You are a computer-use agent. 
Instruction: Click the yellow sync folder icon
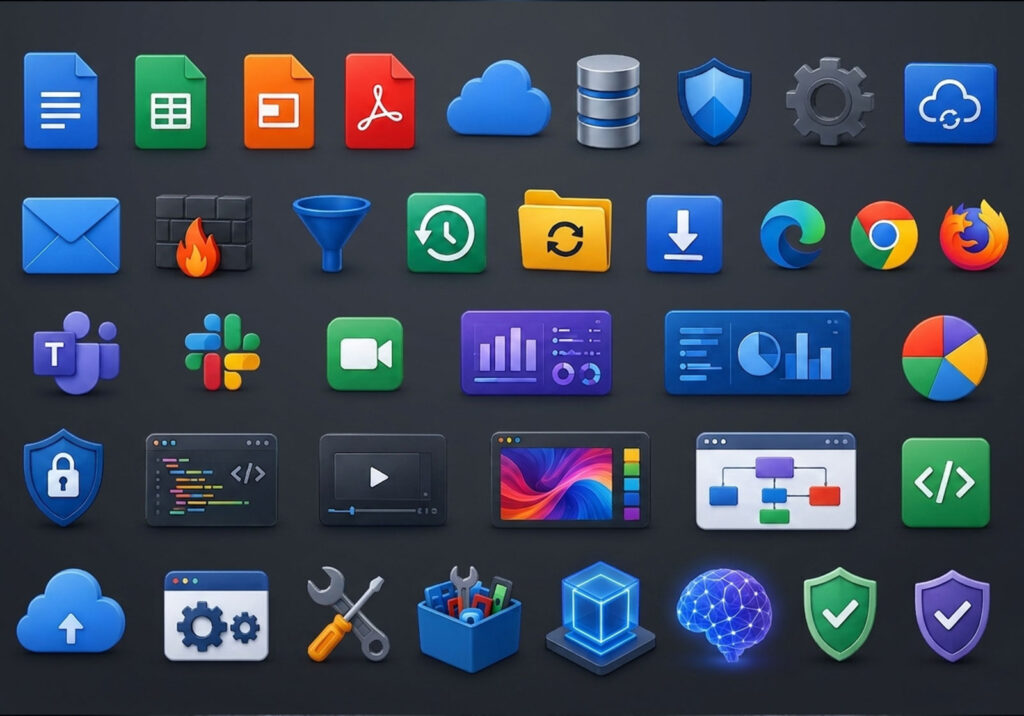(x=565, y=231)
